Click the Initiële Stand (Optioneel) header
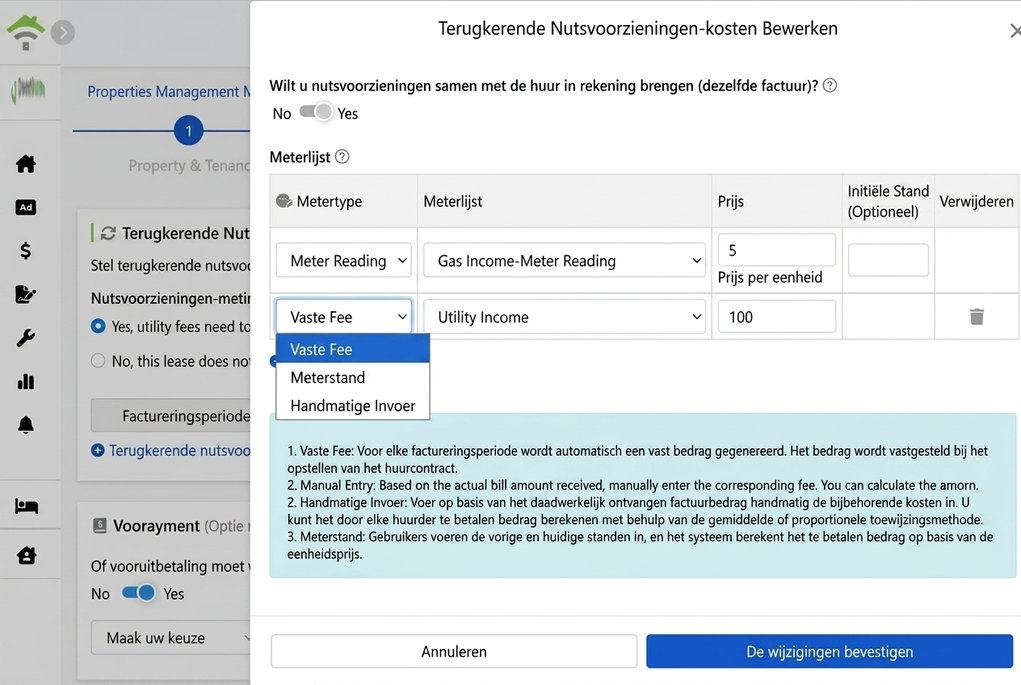 click(x=888, y=201)
